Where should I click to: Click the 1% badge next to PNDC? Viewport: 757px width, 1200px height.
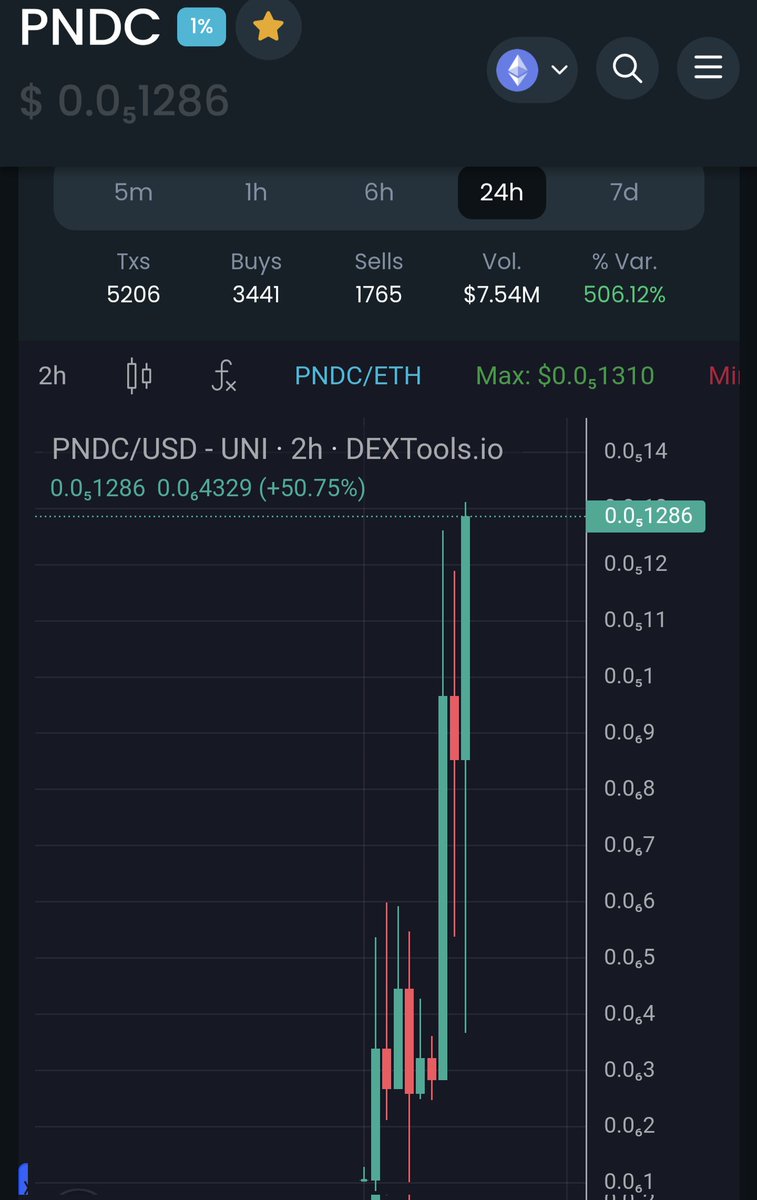tap(202, 27)
